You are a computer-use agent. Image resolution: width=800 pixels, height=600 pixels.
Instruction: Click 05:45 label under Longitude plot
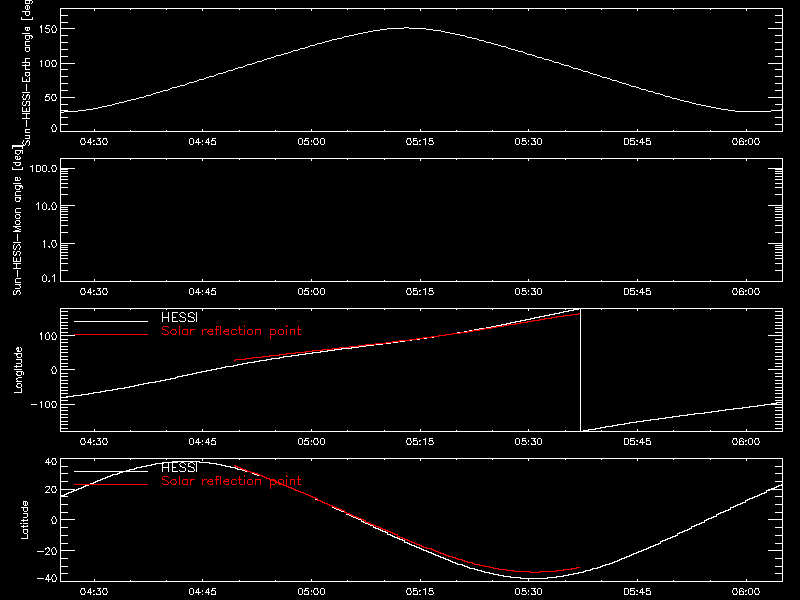tap(637, 442)
